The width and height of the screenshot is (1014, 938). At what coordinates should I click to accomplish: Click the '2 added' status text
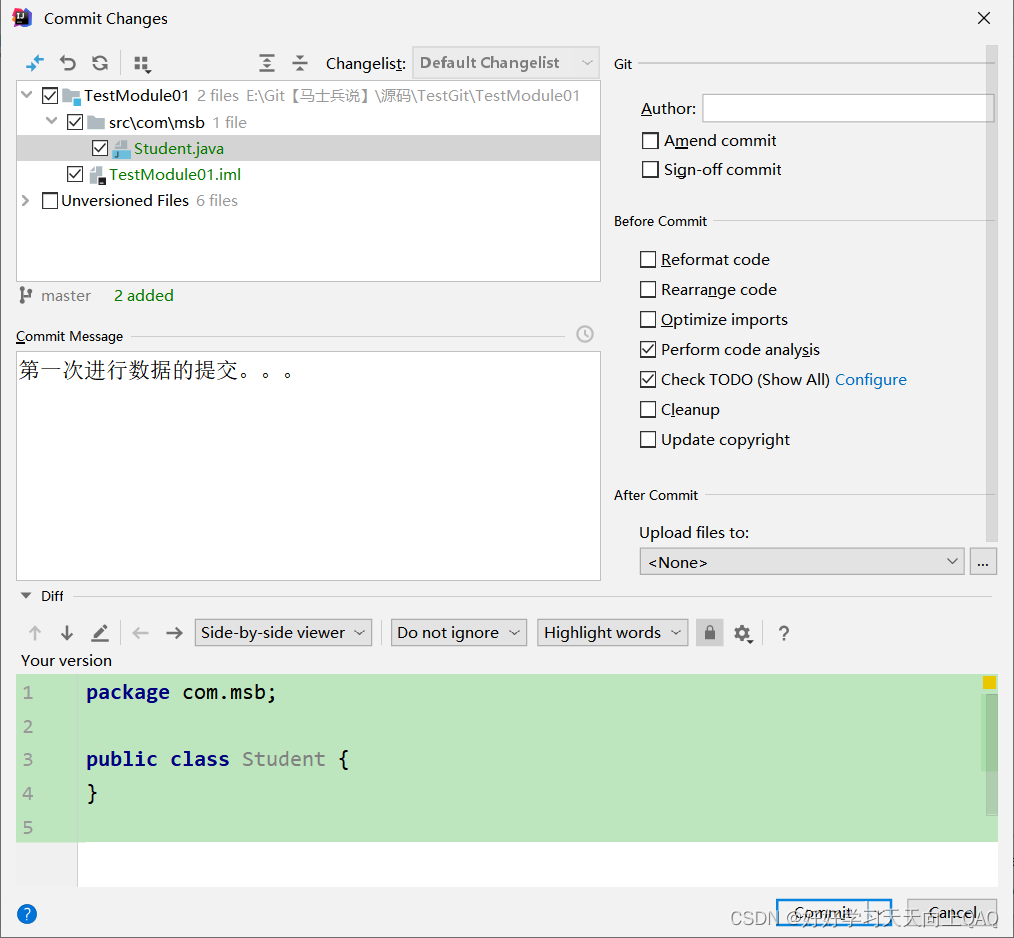[x=144, y=296]
